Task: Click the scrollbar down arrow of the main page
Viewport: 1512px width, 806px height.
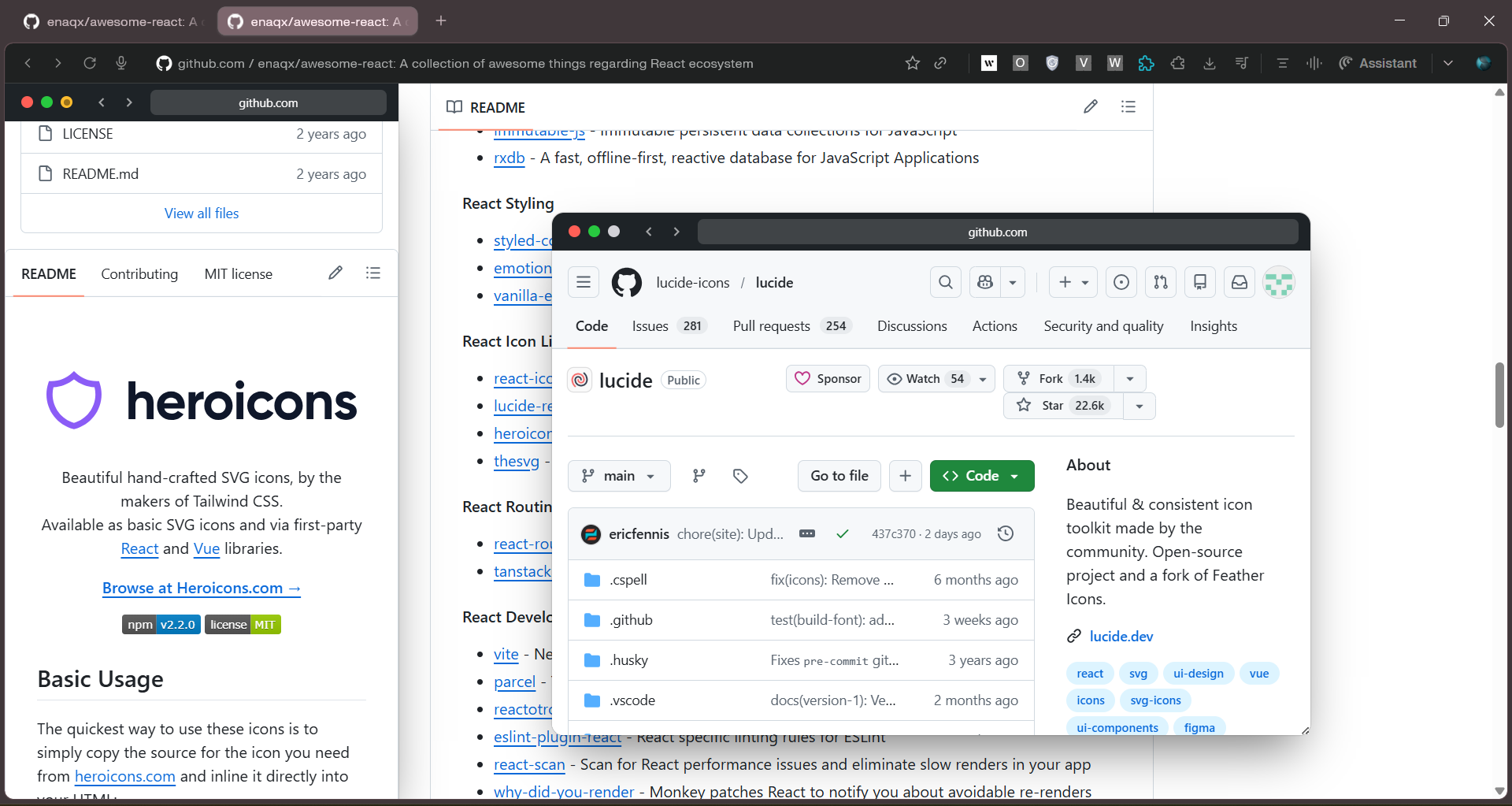Action: tap(1499, 791)
